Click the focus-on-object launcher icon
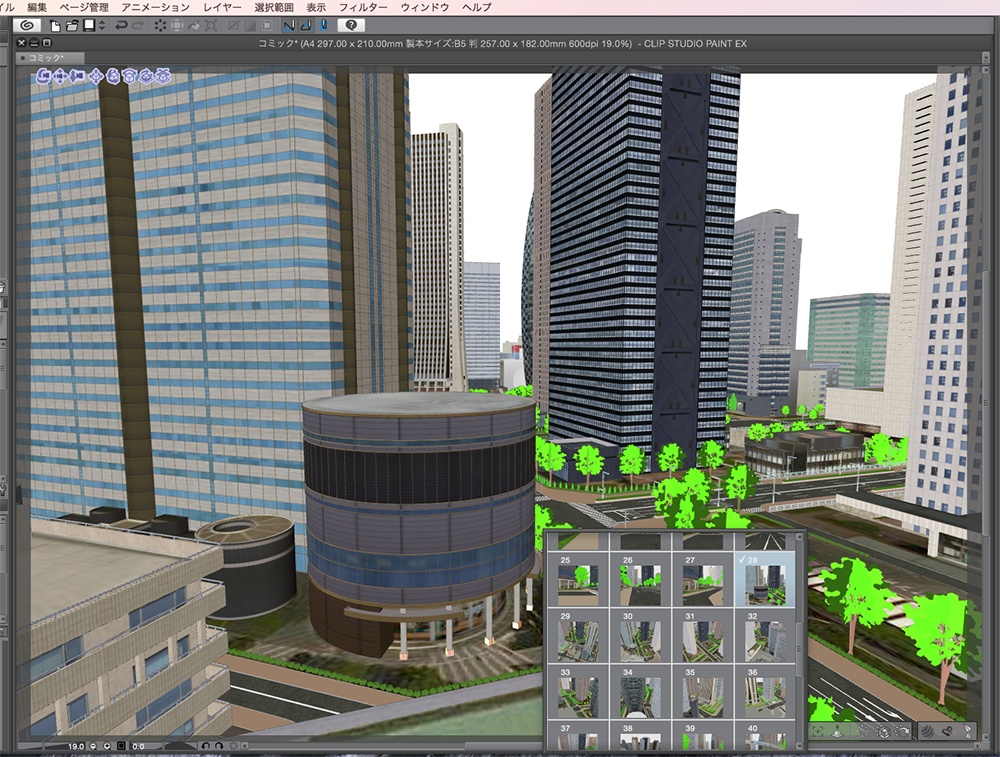Image resolution: width=1000 pixels, height=757 pixels. pyautogui.click(x=818, y=731)
